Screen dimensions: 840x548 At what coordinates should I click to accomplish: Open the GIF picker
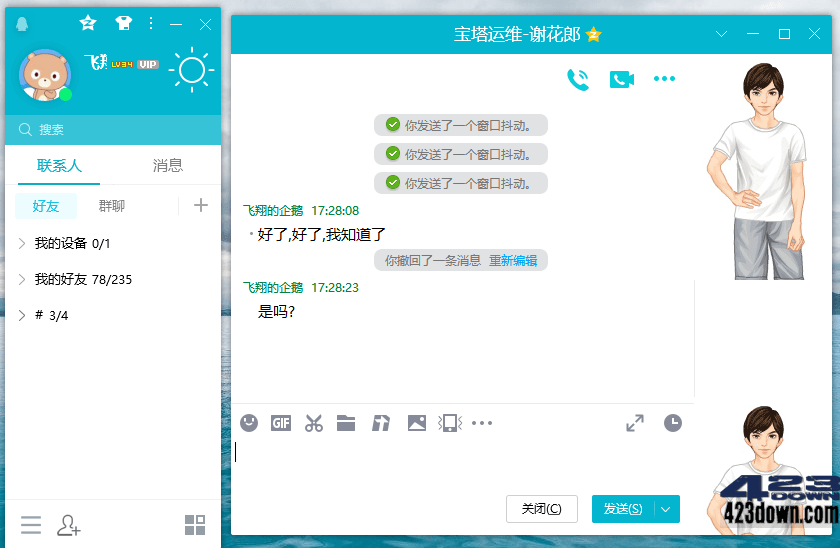281,423
